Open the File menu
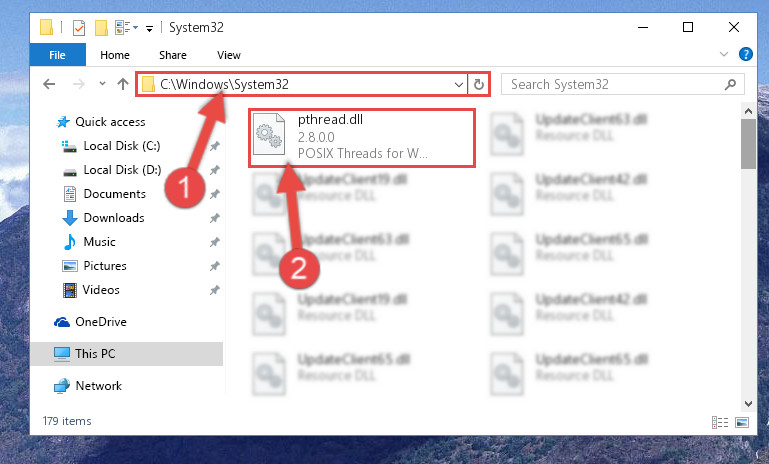This screenshot has height=464, width=769. (57, 55)
